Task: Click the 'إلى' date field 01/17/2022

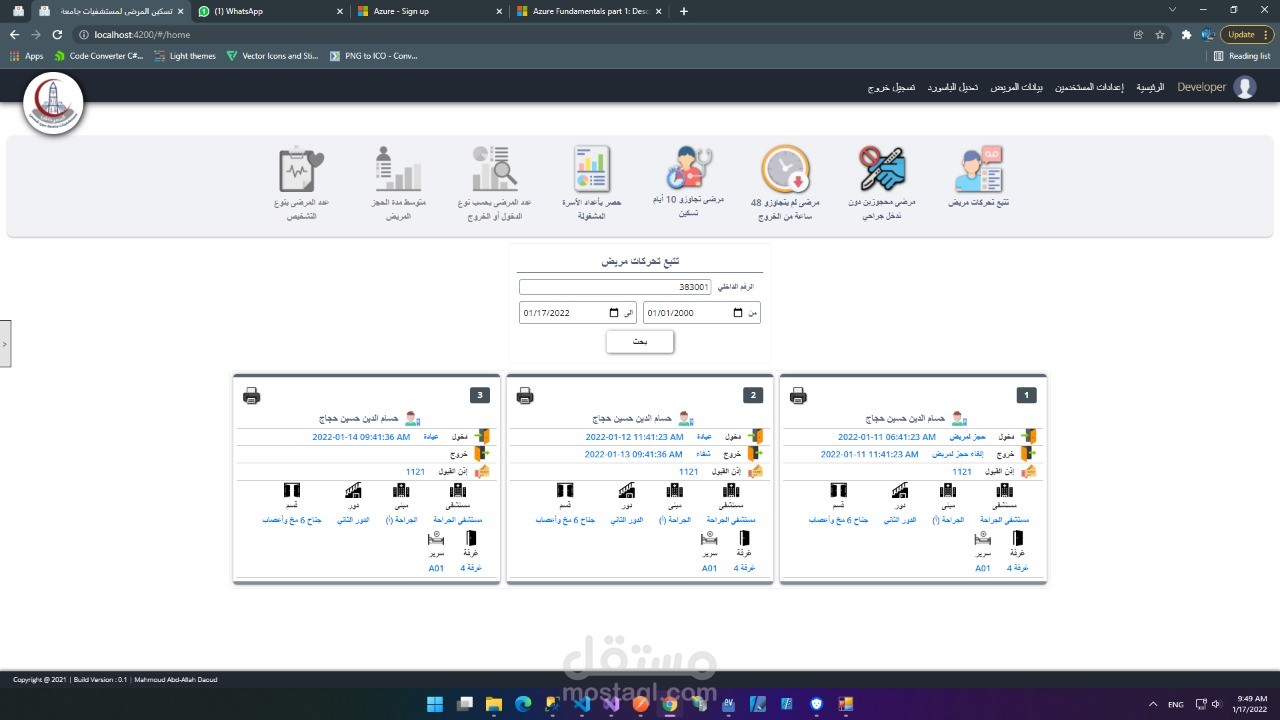Action: [577, 313]
